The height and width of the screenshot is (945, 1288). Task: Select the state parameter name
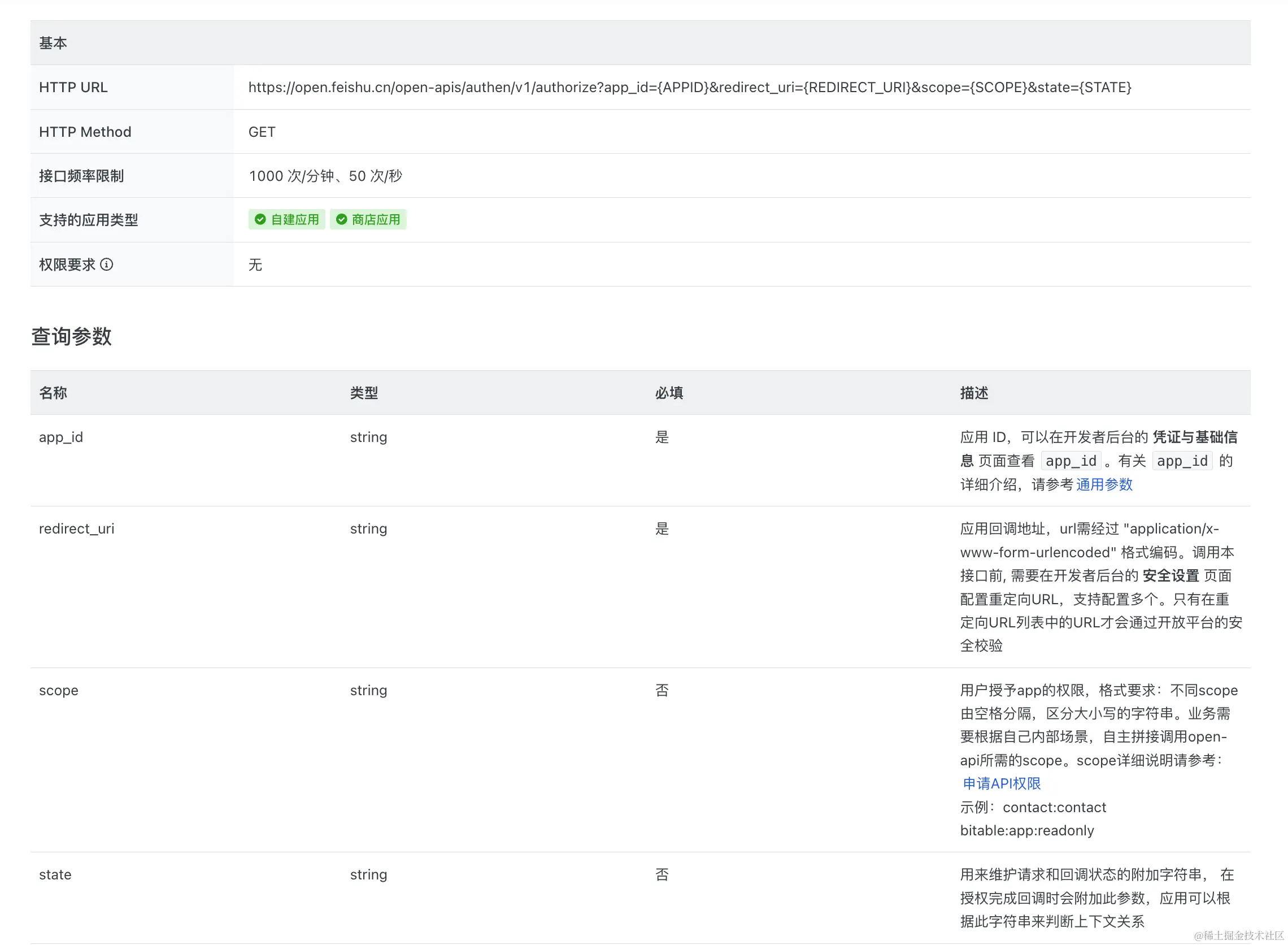pyautogui.click(x=55, y=875)
